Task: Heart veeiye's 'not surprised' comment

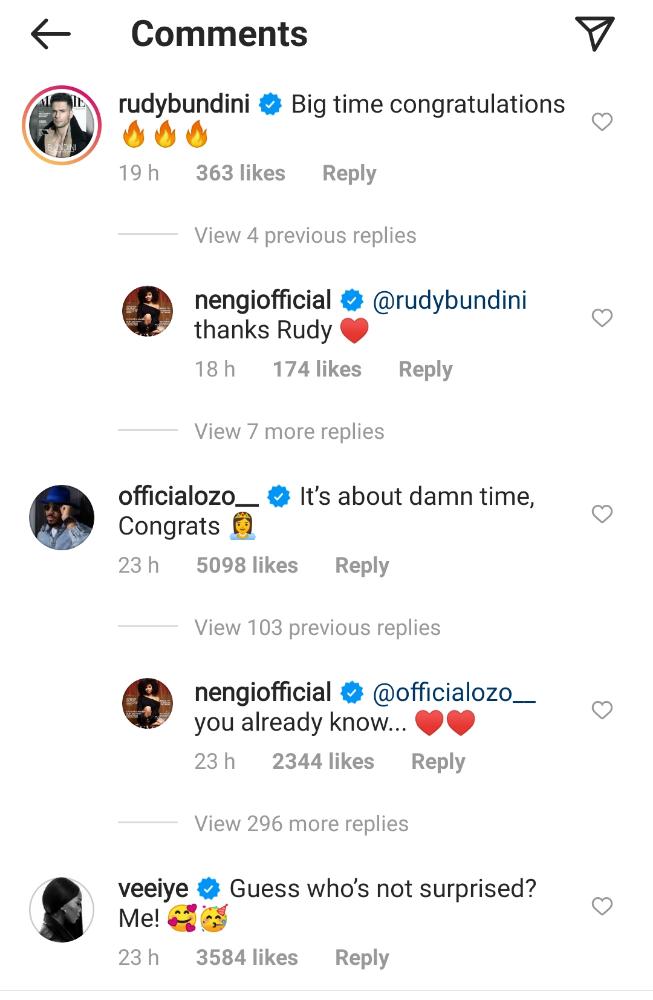Action: point(602,906)
